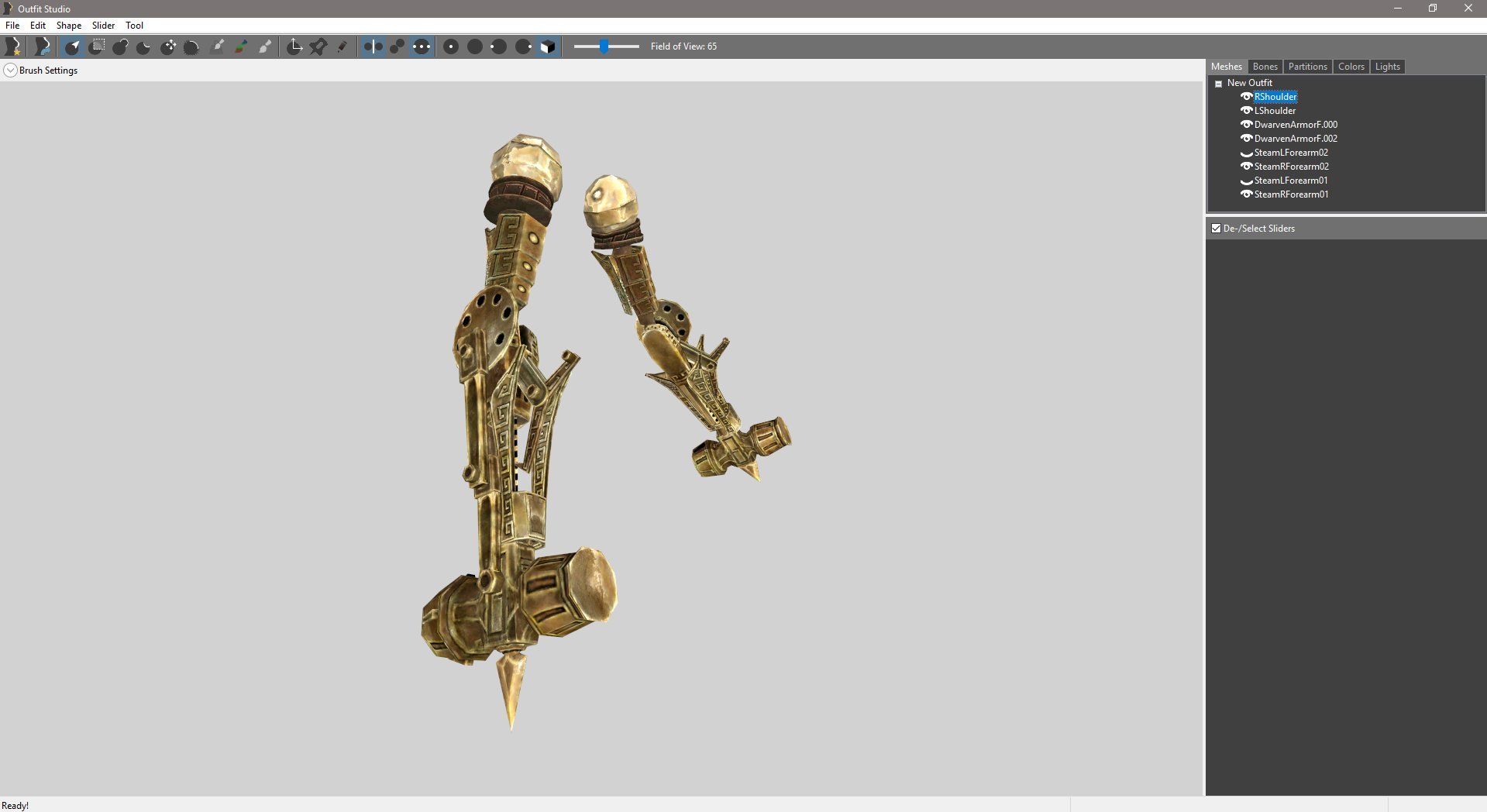Click the Ready! status bar text

[15, 806]
